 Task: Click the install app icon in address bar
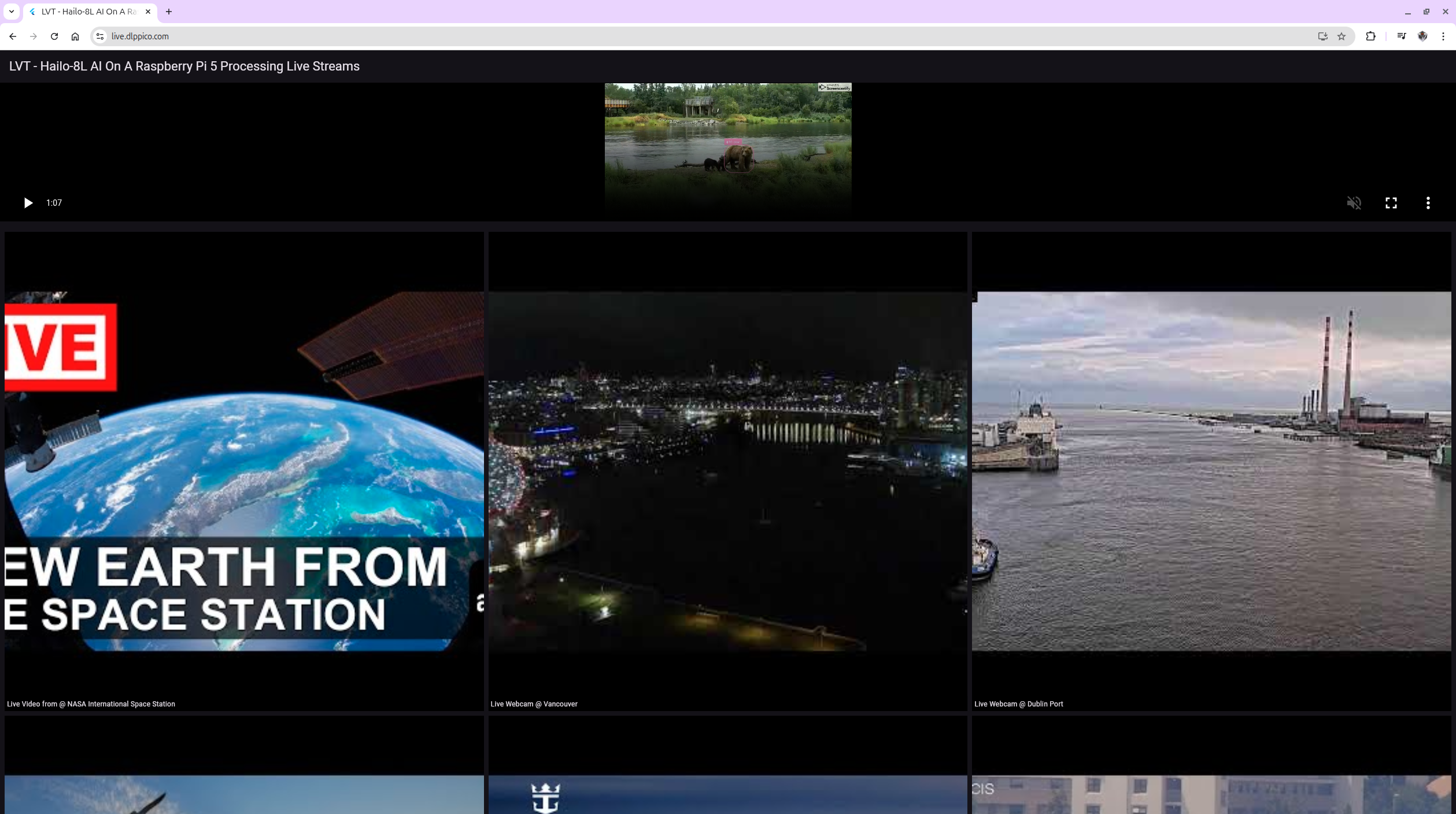coord(1322,36)
